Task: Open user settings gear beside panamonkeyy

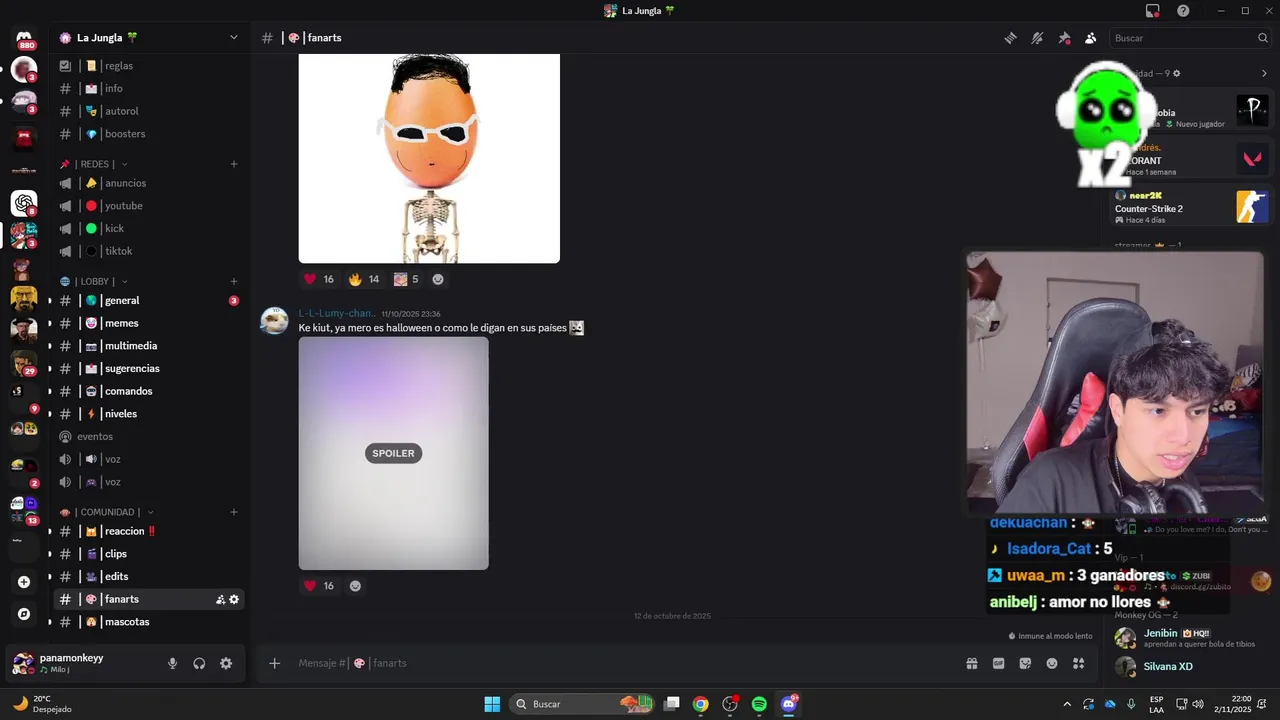Action: click(226, 663)
